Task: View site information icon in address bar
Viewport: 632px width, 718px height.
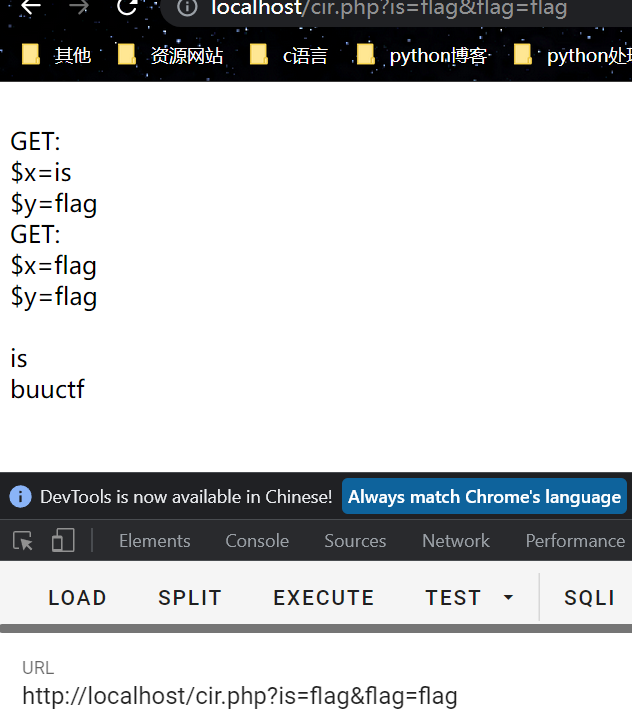Action: click(187, 7)
